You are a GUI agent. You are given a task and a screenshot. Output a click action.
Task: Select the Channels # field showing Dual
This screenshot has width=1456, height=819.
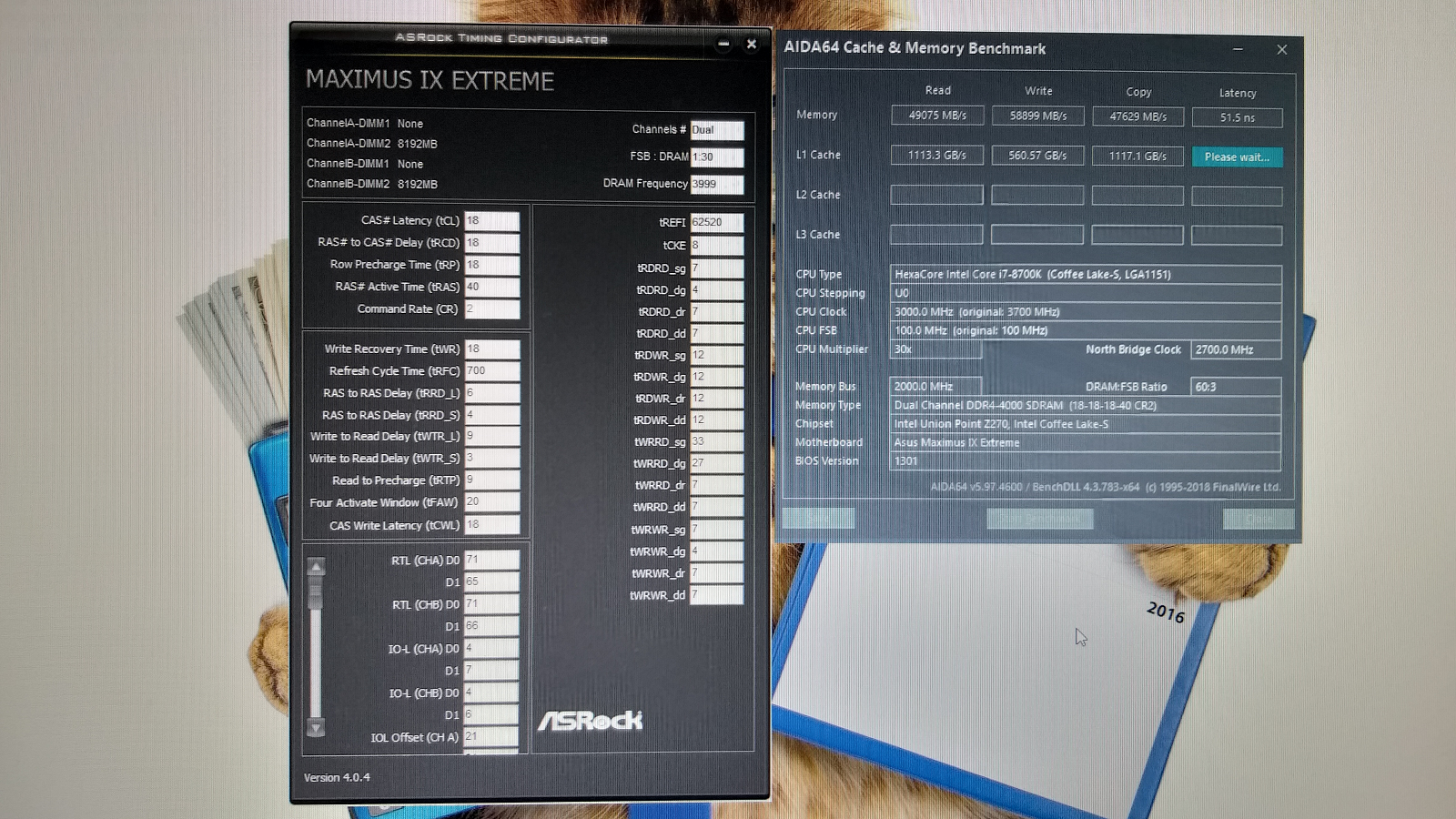pos(717,130)
